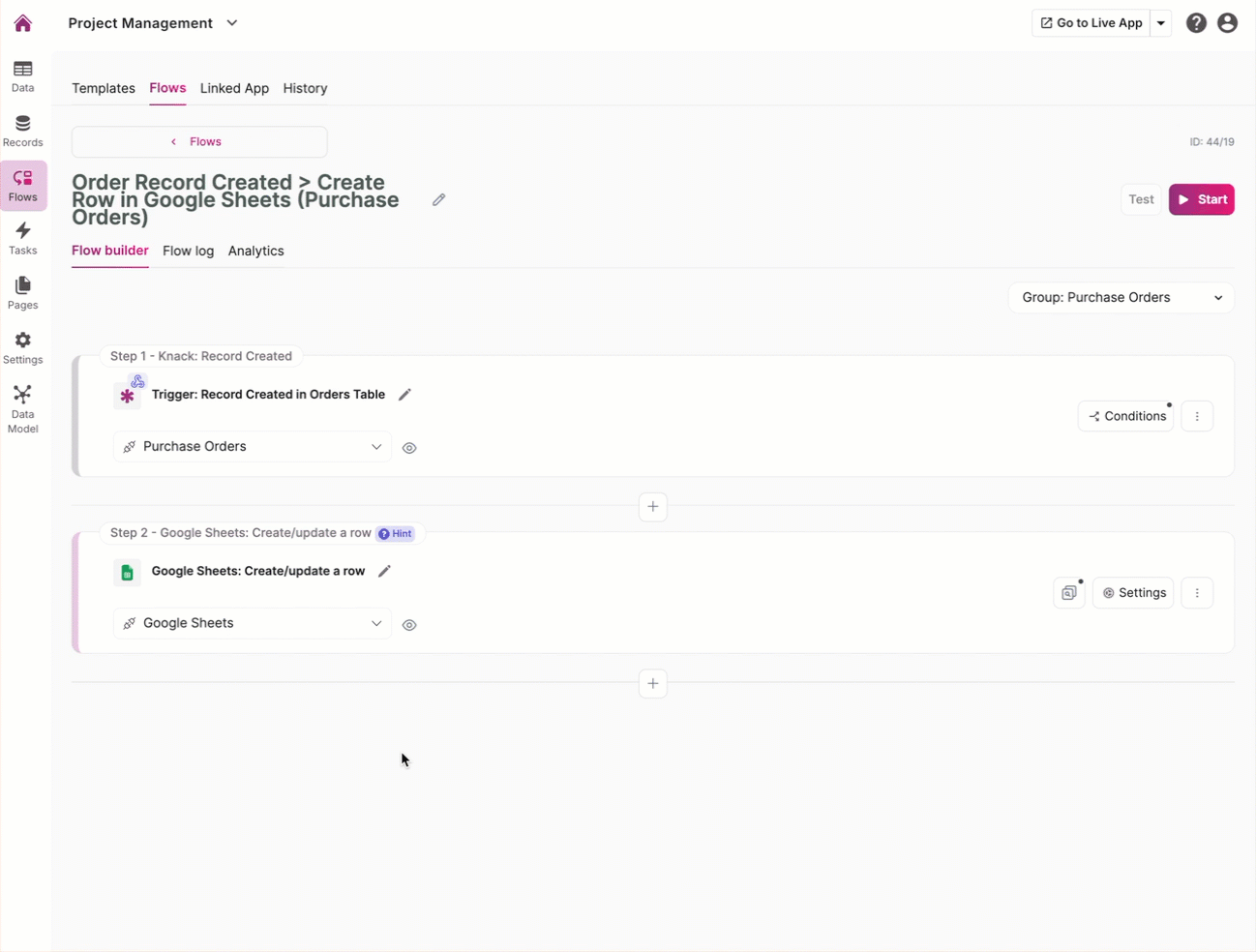Expand the Purchase Orders connection dropdown

pyautogui.click(x=253, y=447)
